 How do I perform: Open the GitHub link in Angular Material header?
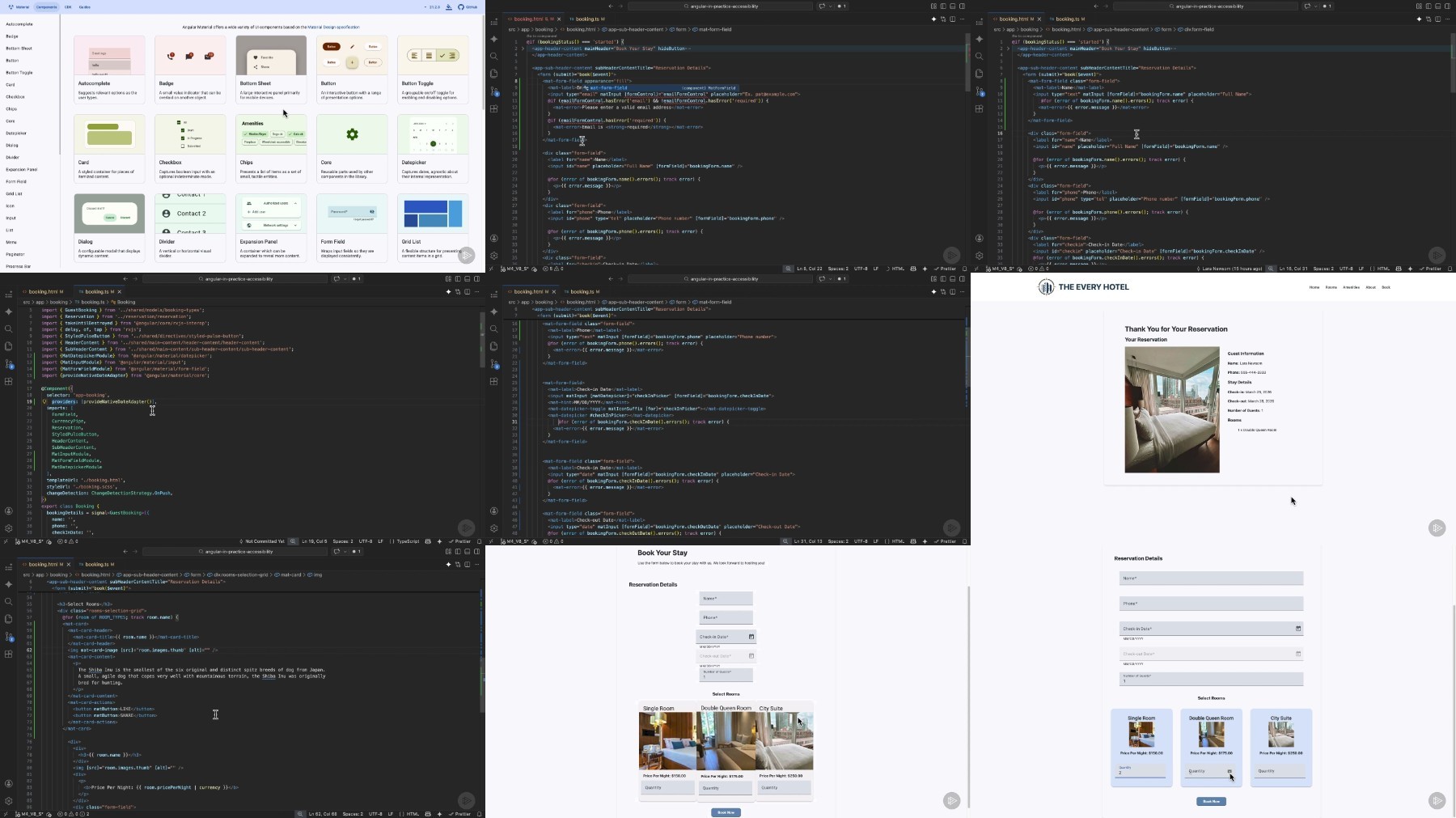(x=468, y=6)
